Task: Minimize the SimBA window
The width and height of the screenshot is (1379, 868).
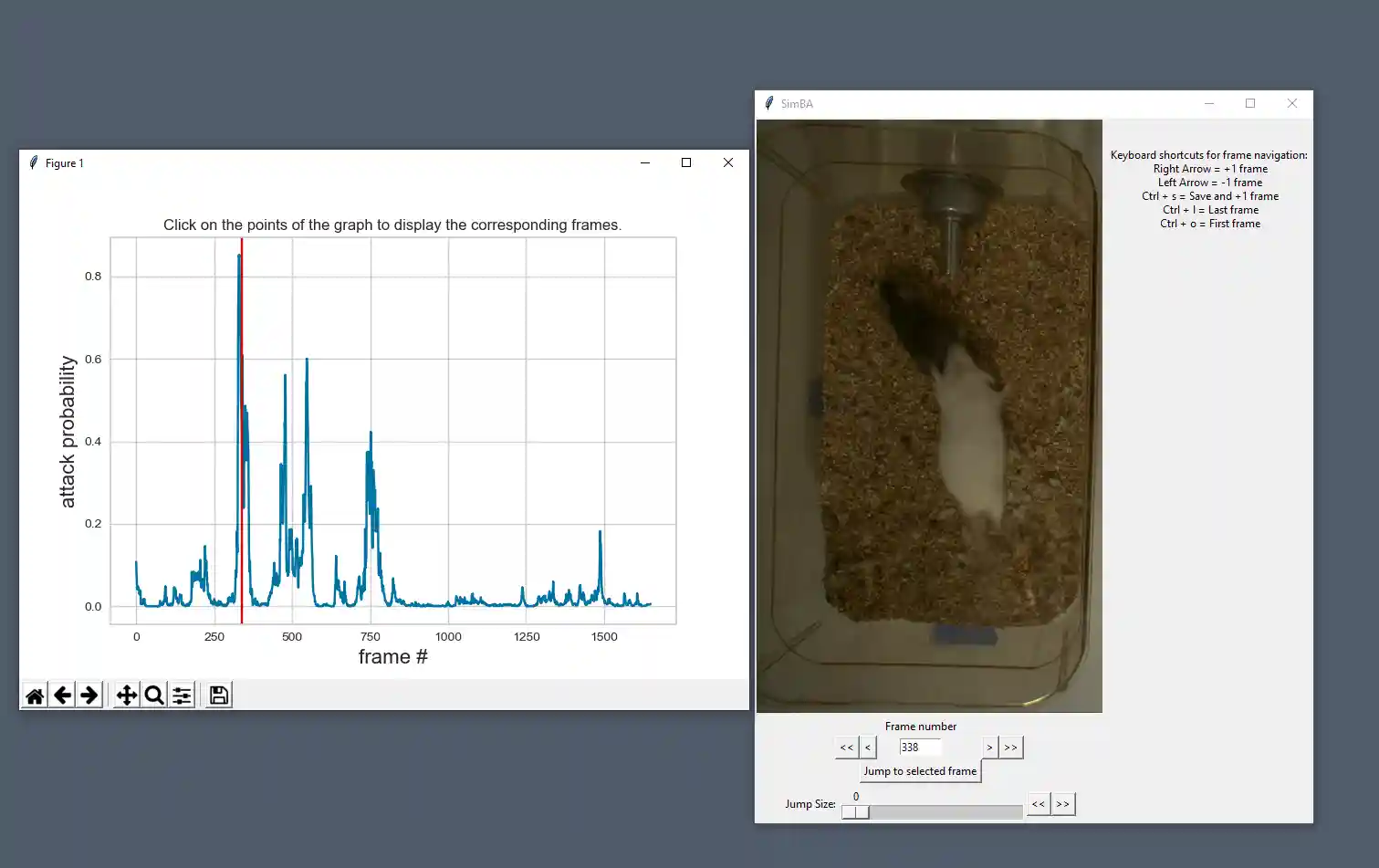Action: 1209,103
